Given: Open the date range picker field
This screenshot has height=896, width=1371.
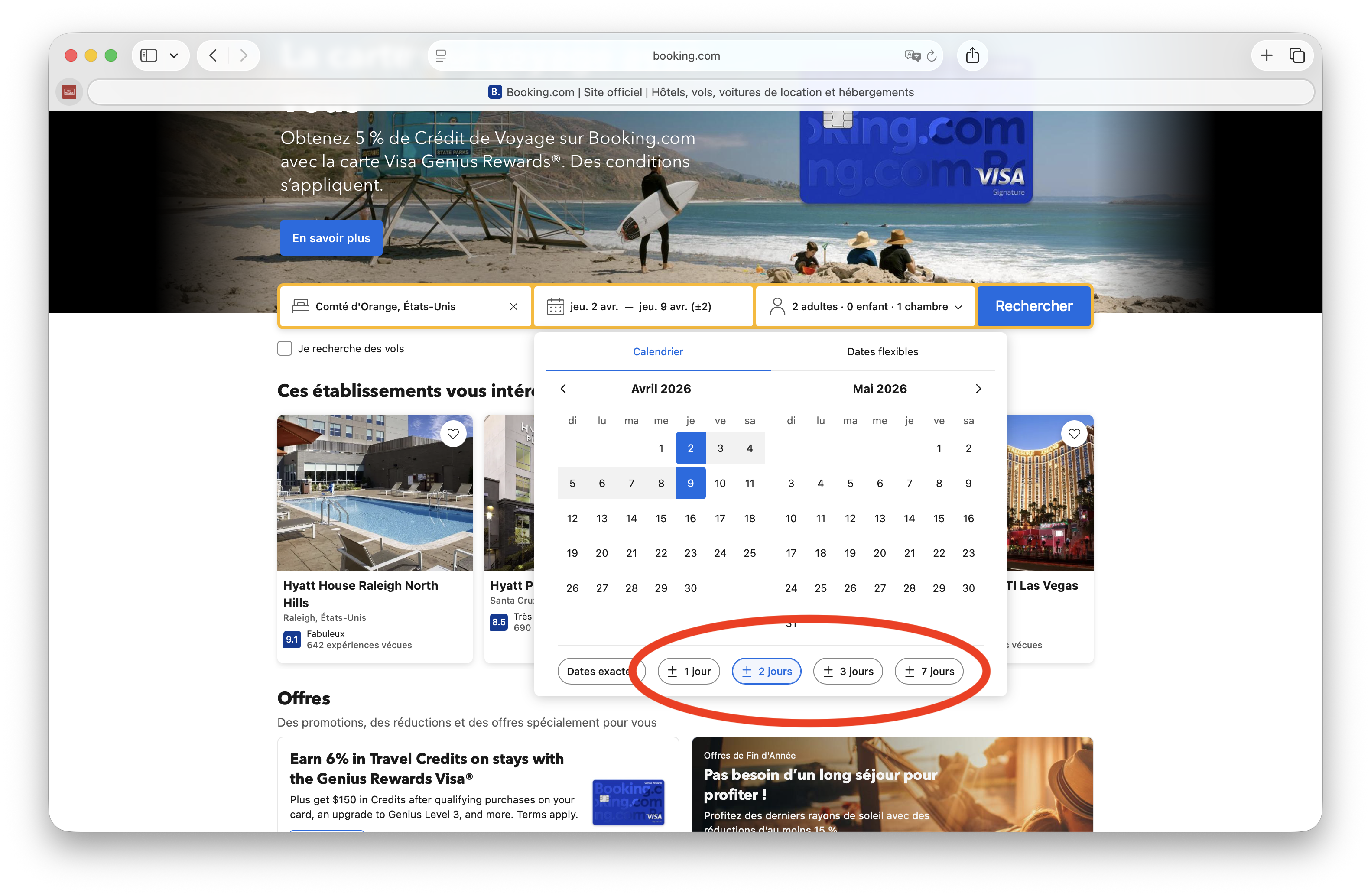Looking at the screenshot, I should tap(643, 306).
